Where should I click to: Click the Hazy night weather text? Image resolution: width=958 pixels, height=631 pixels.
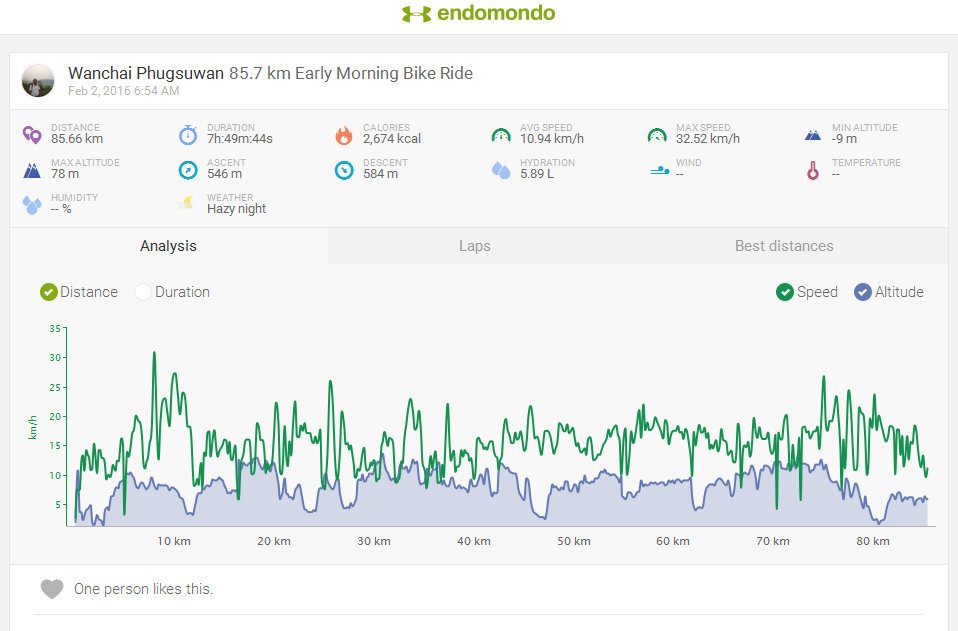click(236, 209)
